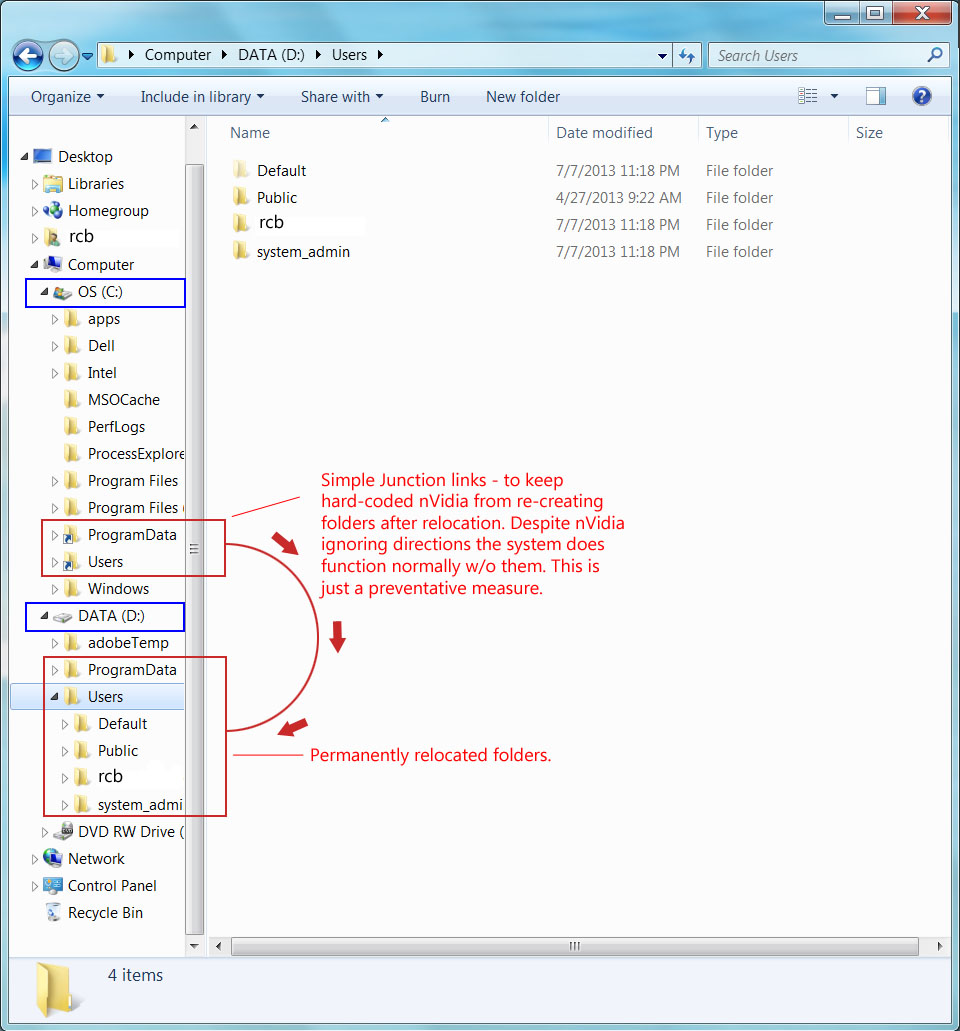Click the Forward arrow navigation button

(64, 56)
